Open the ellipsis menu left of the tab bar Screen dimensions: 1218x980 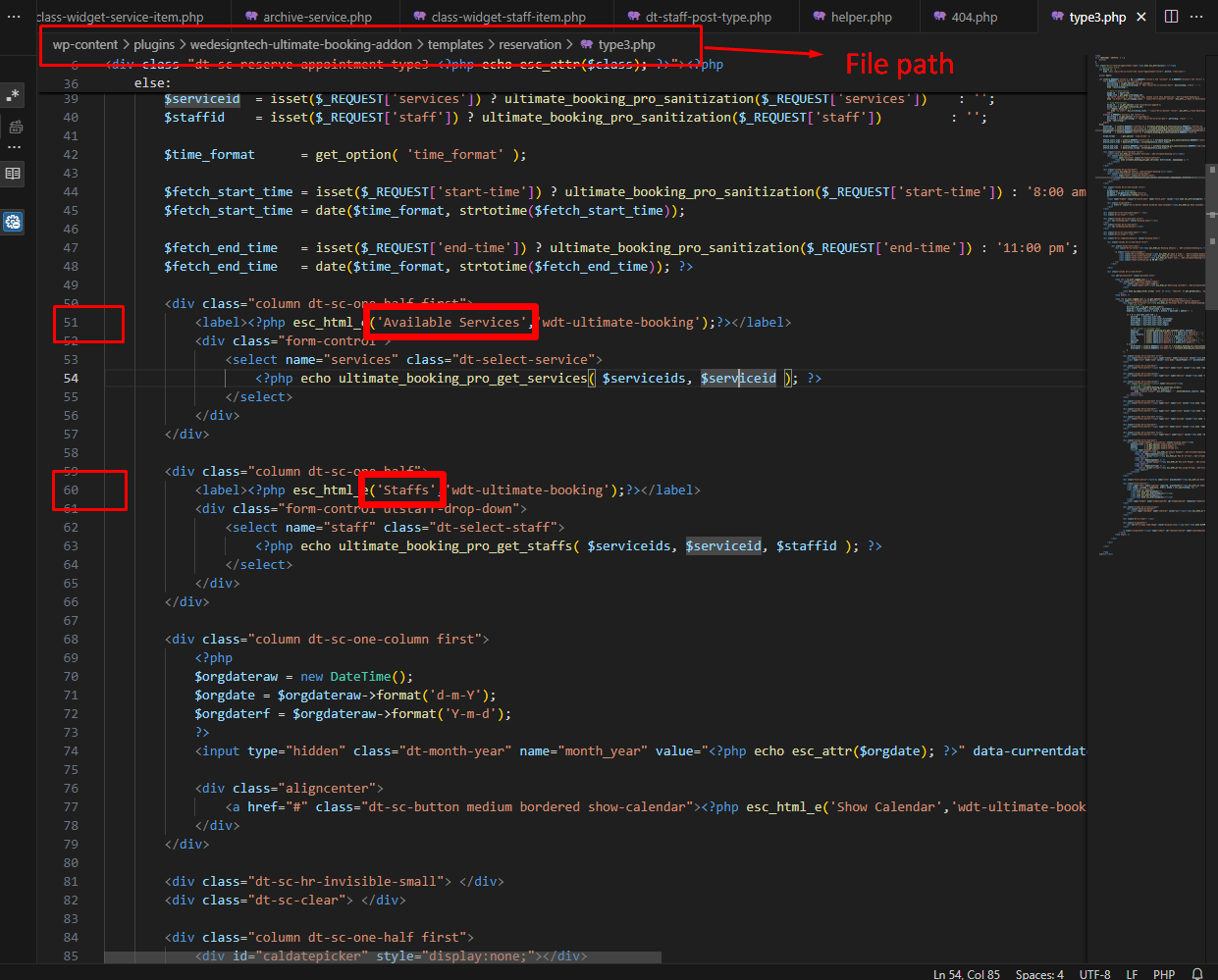(14, 17)
